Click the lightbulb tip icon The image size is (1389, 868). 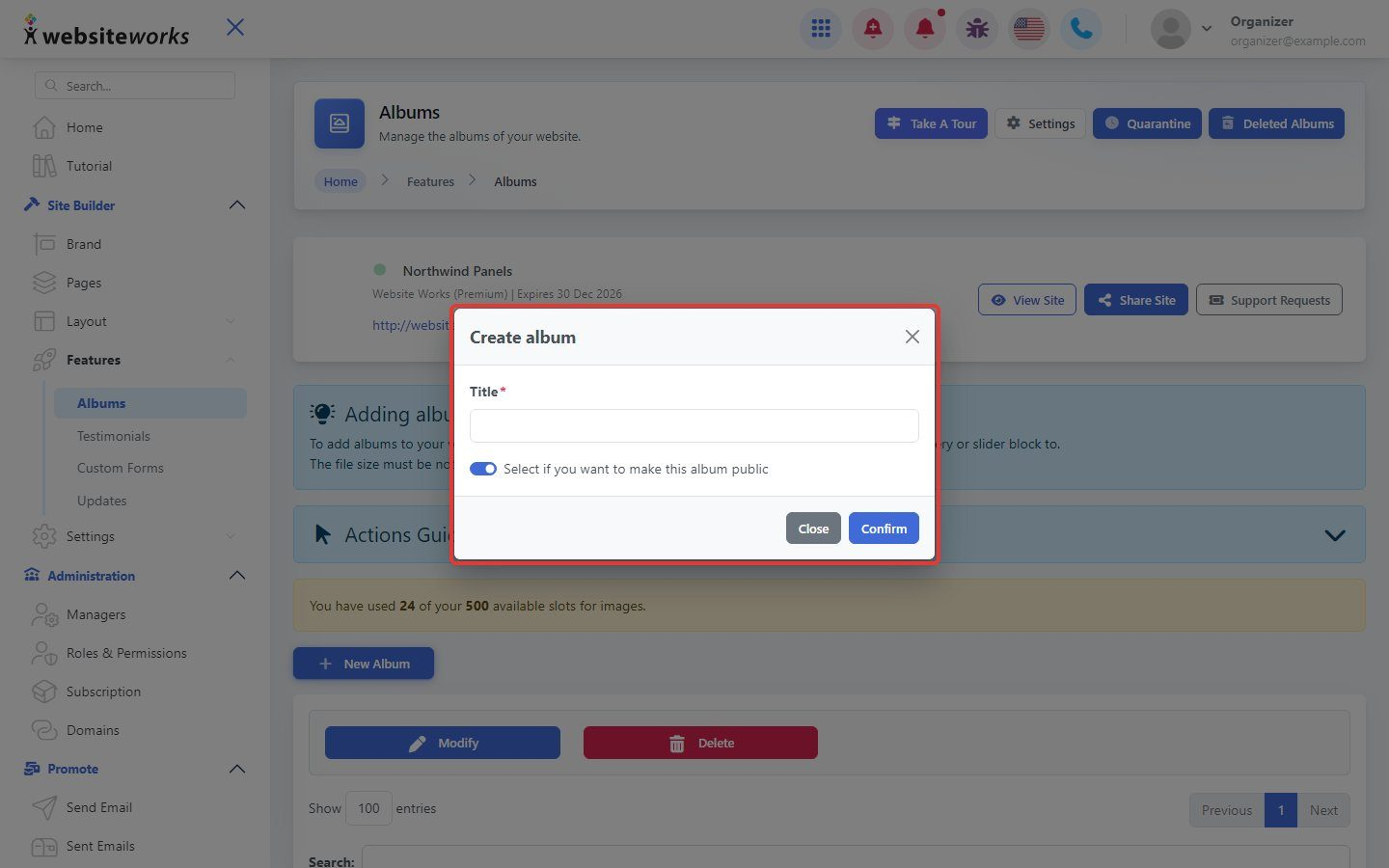click(322, 414)
